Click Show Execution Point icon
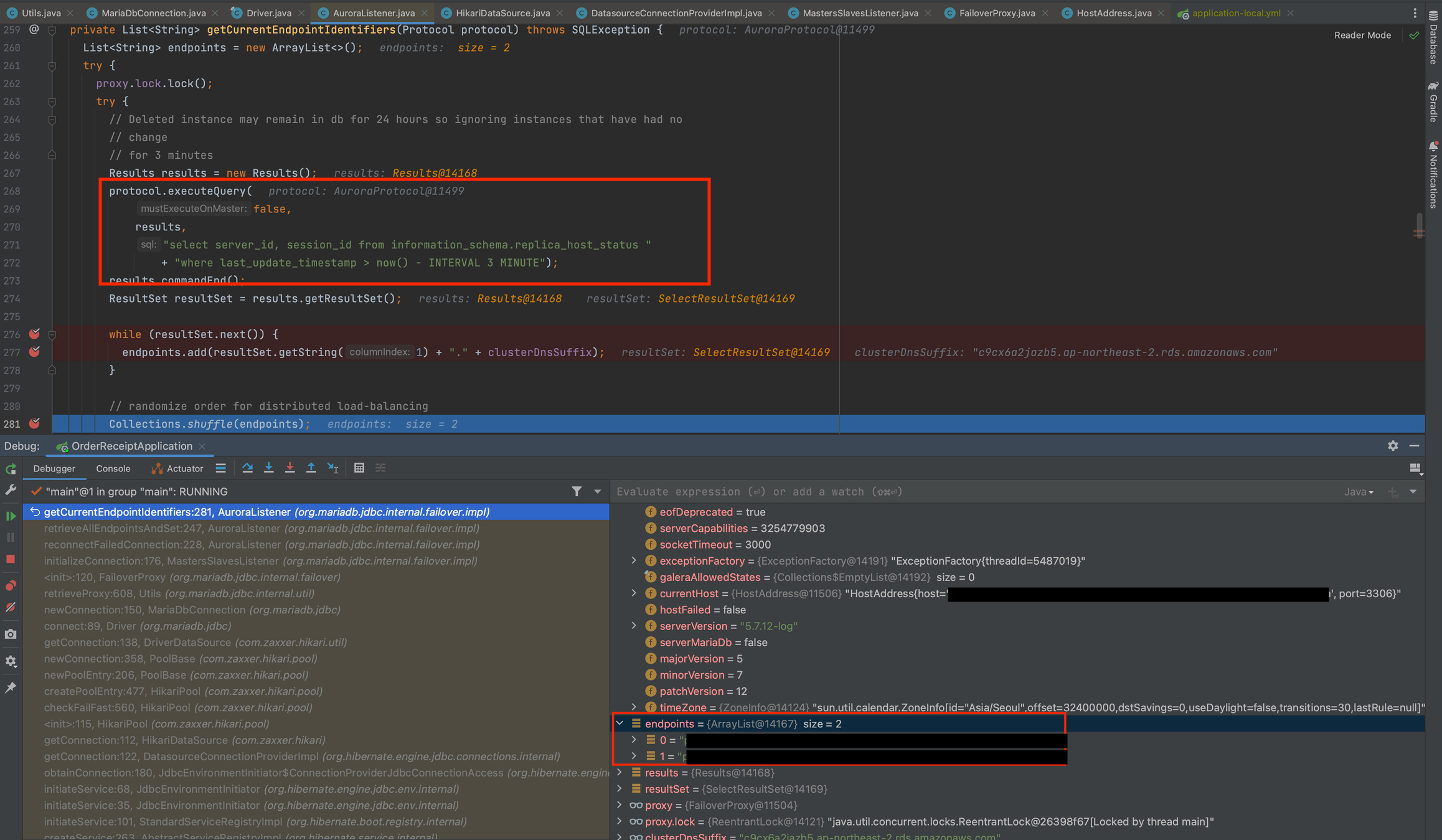The image size is (1442, 840). [x=220, y=468]
